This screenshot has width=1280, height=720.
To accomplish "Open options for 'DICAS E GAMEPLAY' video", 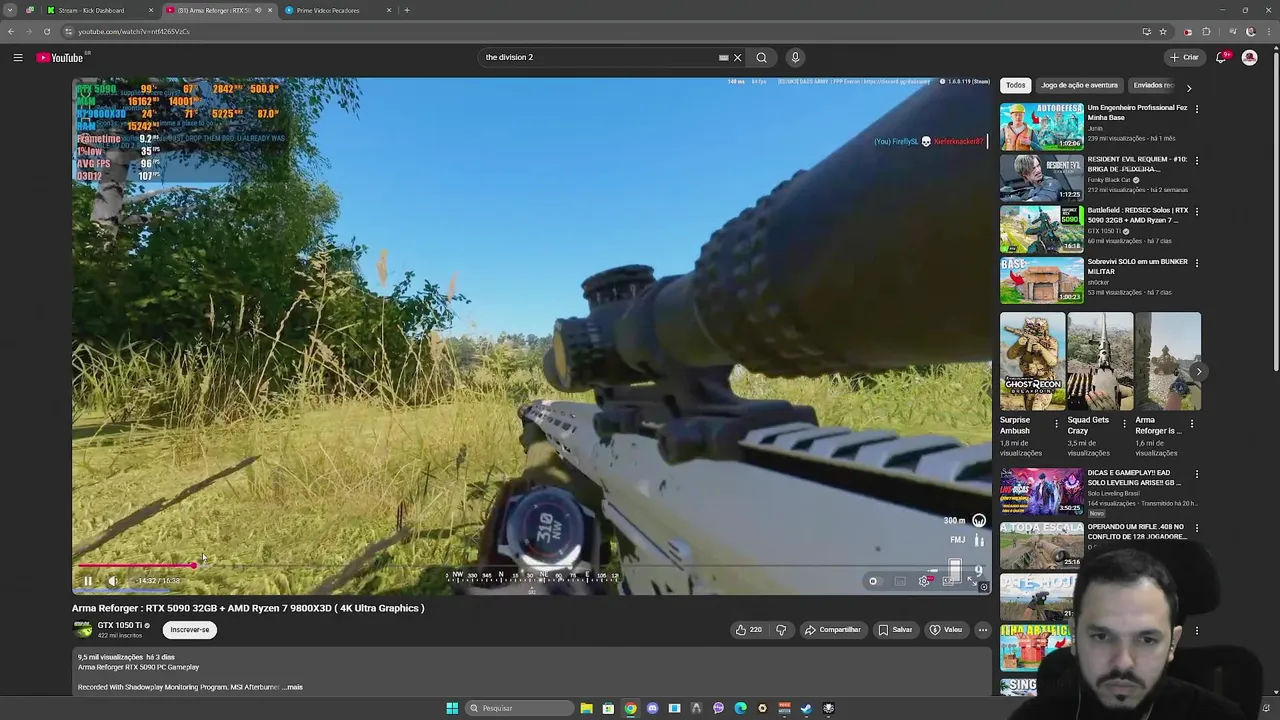I will (1197, 474).
